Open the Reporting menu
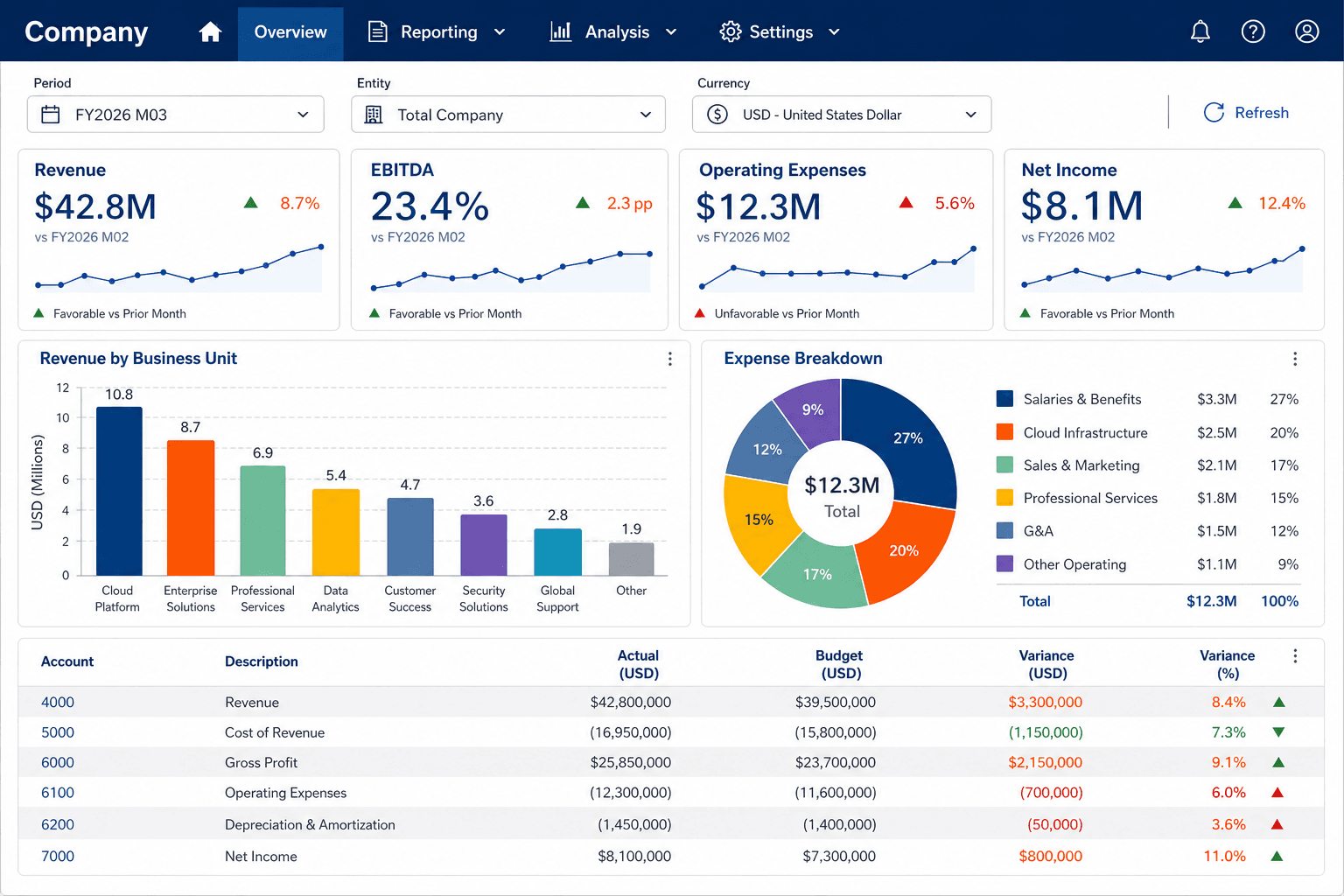Viewport: 1344px width, 896px height. pyautogui.click(x=437, y=32)
